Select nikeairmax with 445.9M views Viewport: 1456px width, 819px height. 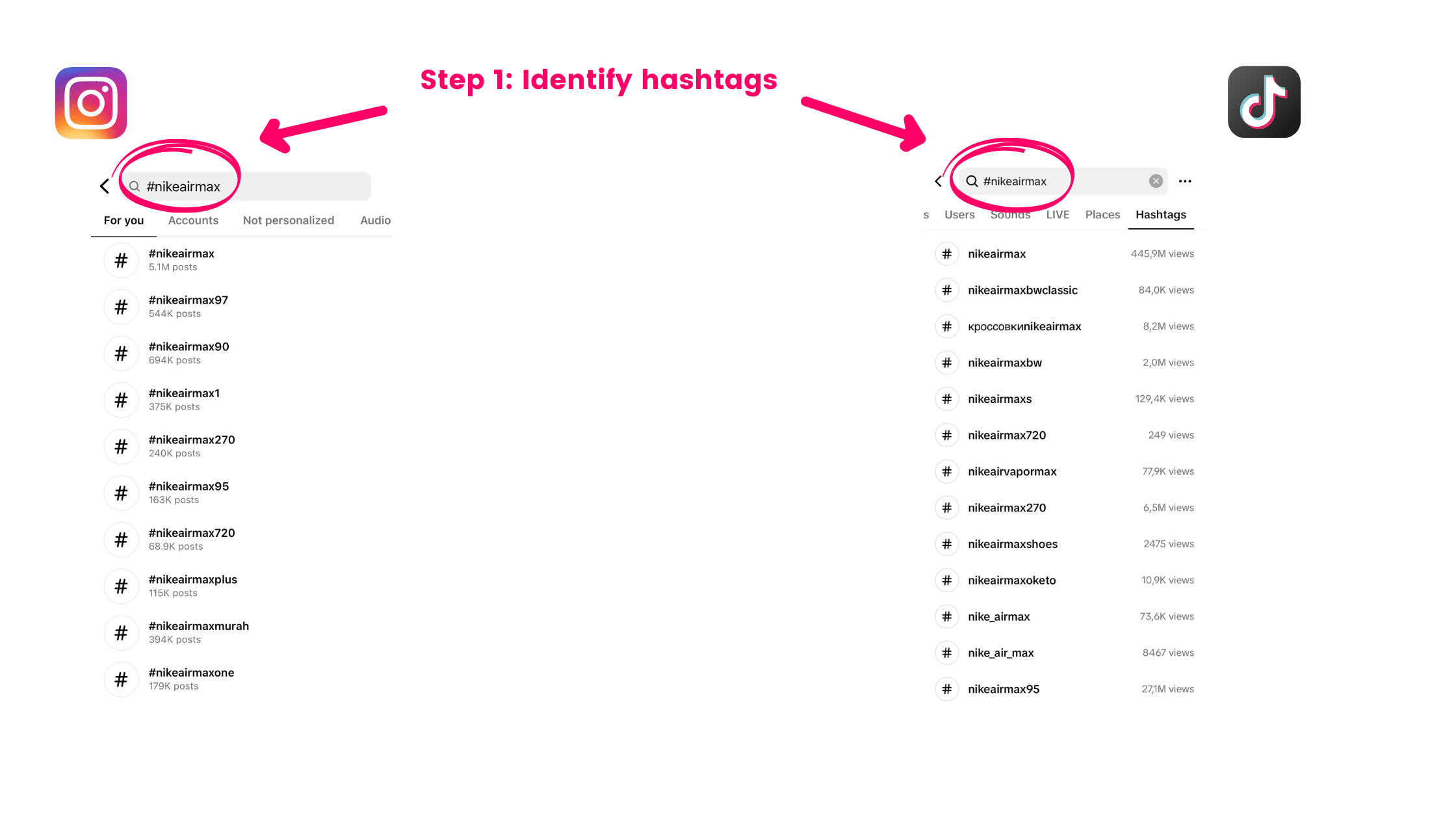click(x=996, y=253)
